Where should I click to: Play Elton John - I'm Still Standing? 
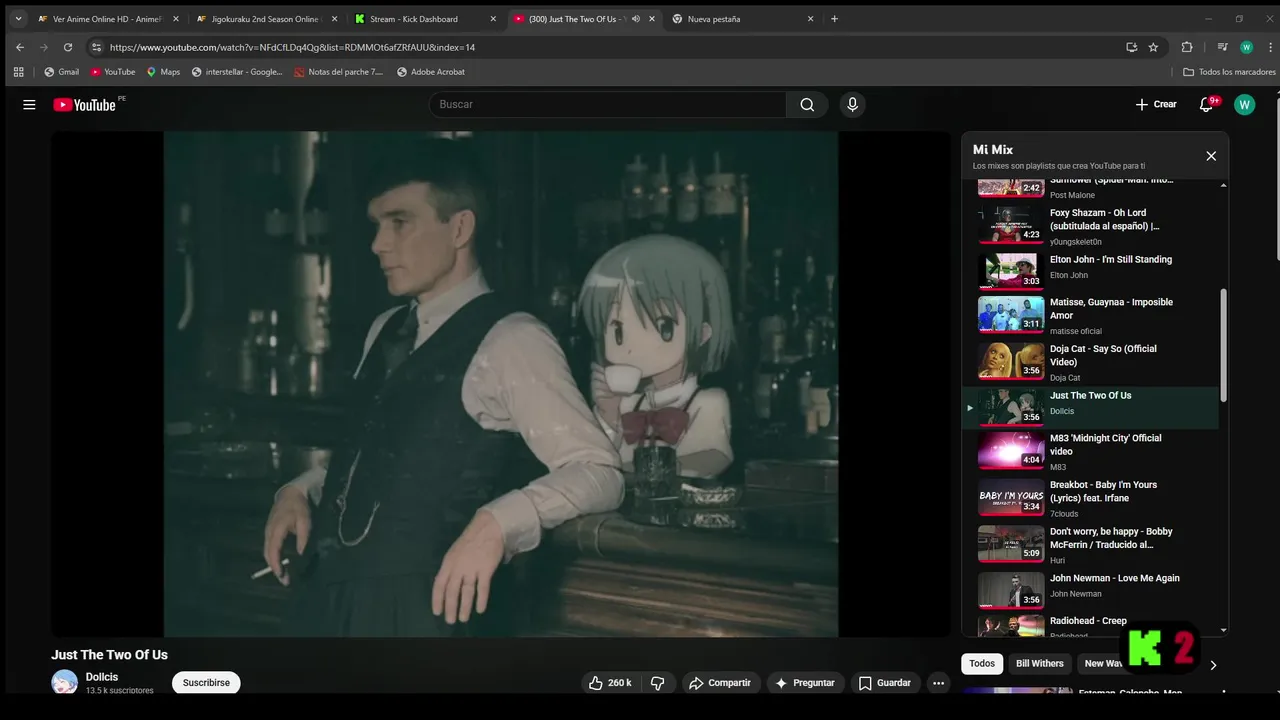1090,270
